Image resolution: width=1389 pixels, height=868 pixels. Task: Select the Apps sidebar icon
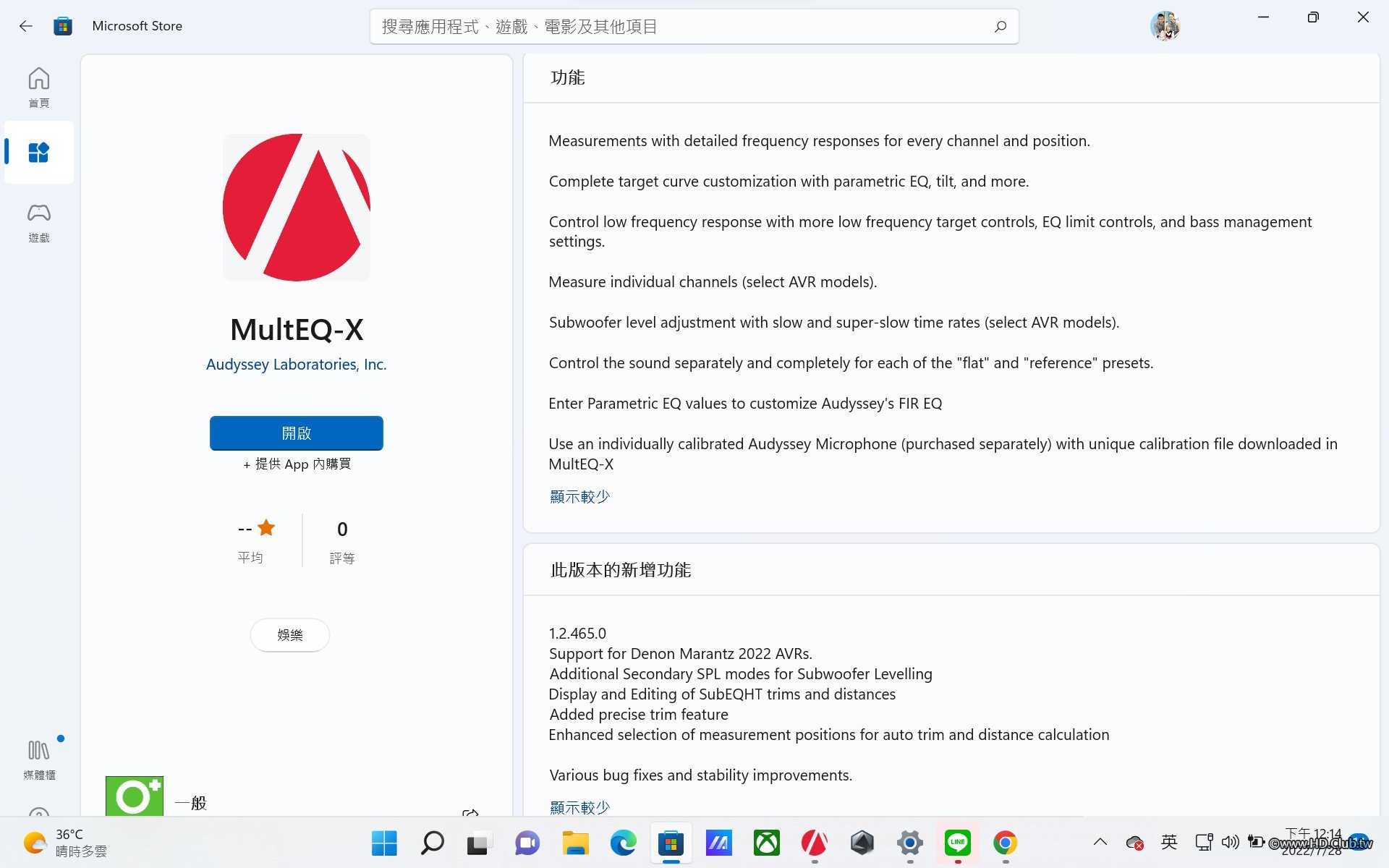[x=38, y=153]
